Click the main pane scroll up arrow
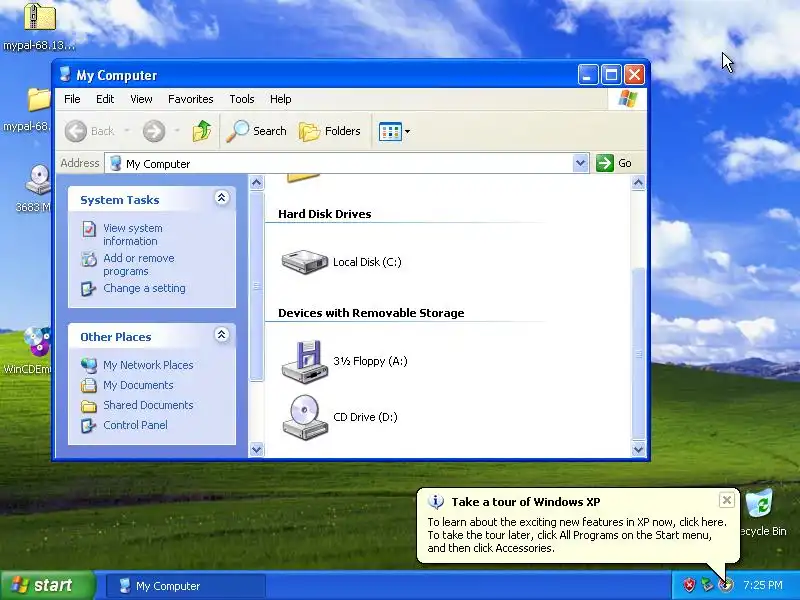 click(x=638, y=182)
